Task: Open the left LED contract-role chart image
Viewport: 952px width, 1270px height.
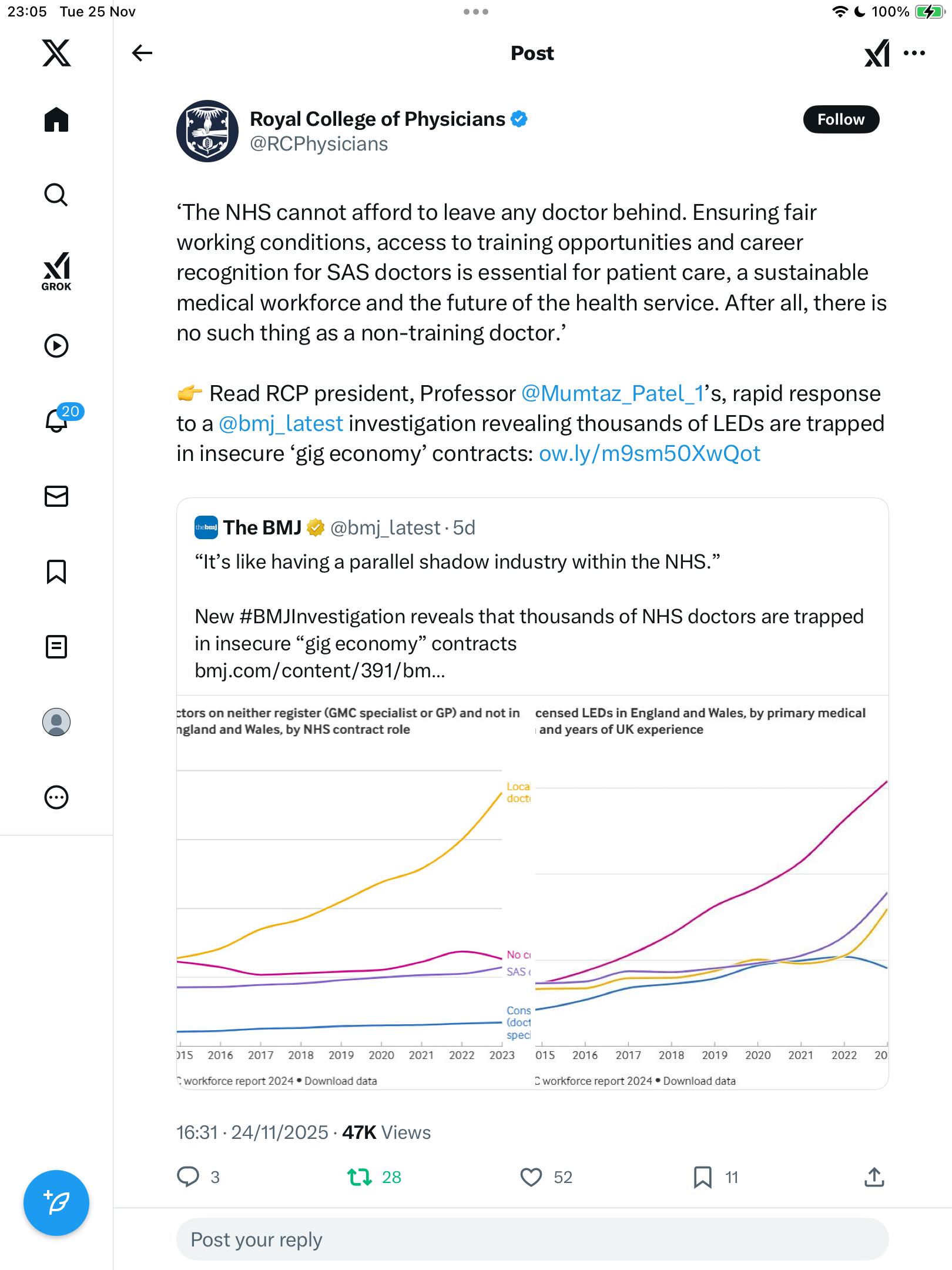Action: pos(354,893)
